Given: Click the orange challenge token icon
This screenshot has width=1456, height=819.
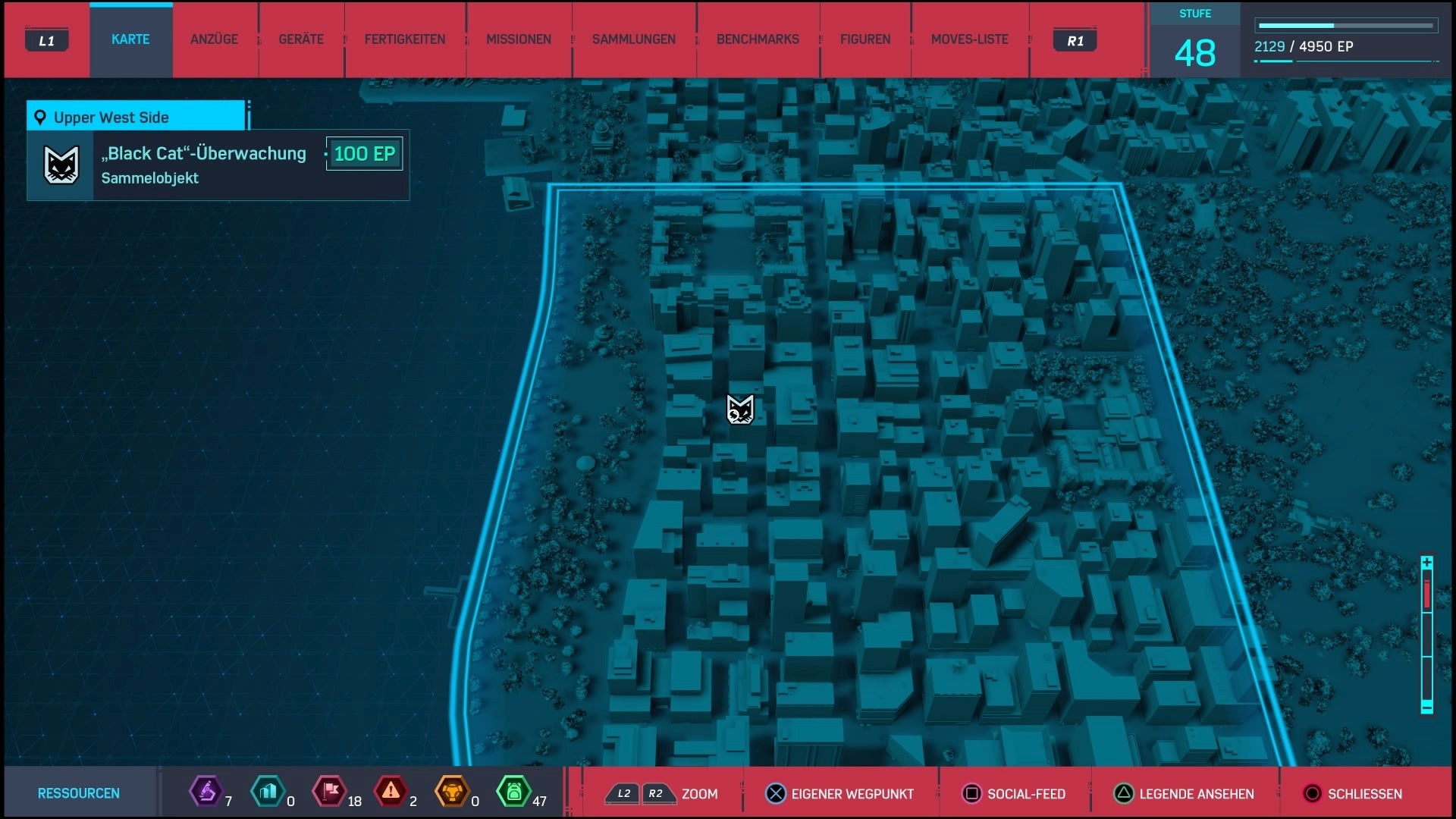Looking at the screenshot, I should click(x=452, y=792).
